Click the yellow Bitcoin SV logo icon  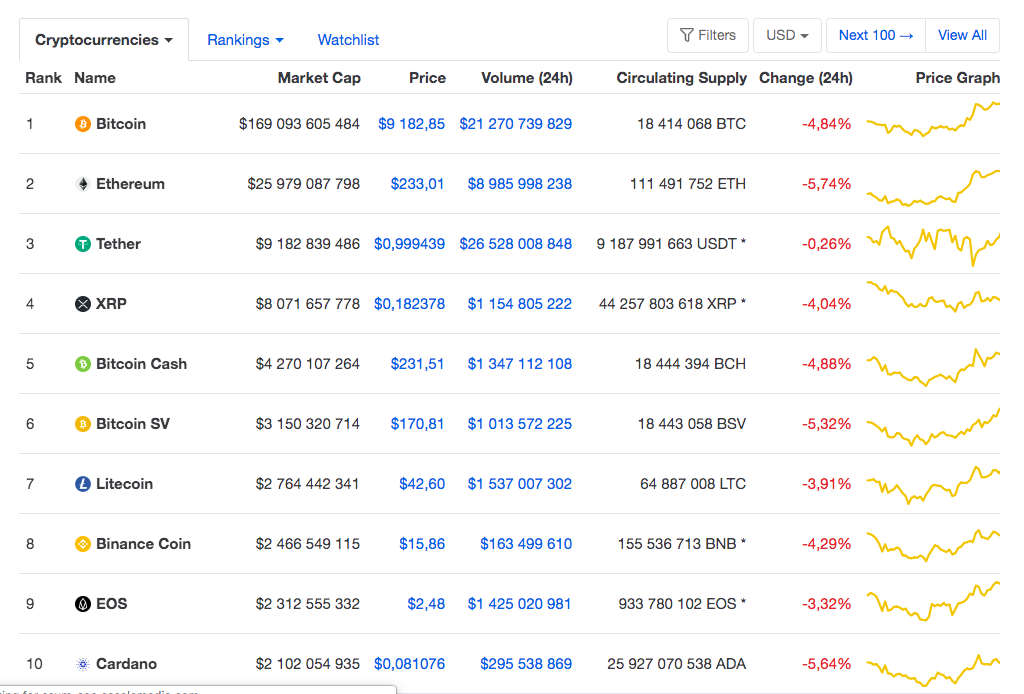[82, 424]
